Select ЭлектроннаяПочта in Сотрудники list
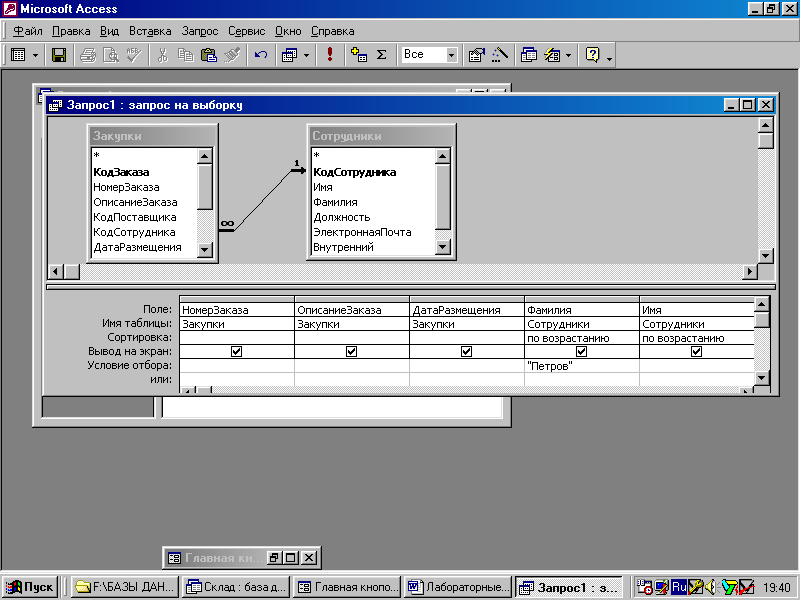The width and height of the screenshot is (800, 600). [362, 232]
